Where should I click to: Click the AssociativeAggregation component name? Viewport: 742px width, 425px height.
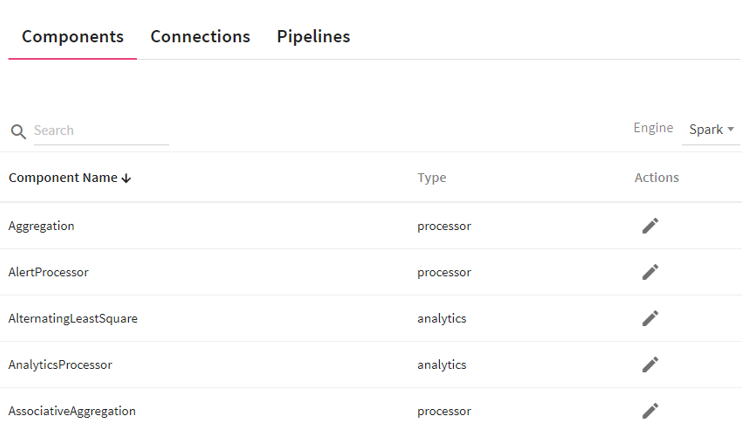(x=72, y=410)
